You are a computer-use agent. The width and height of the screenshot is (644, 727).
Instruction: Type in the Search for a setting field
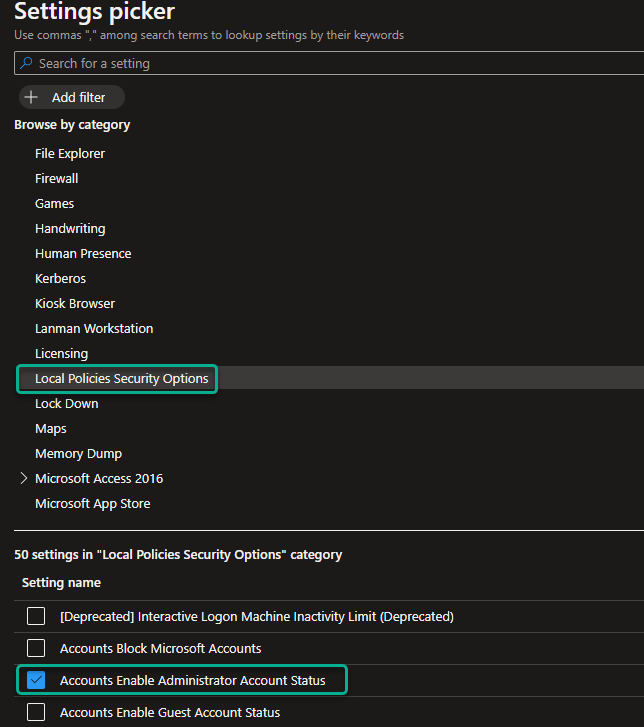330,63
